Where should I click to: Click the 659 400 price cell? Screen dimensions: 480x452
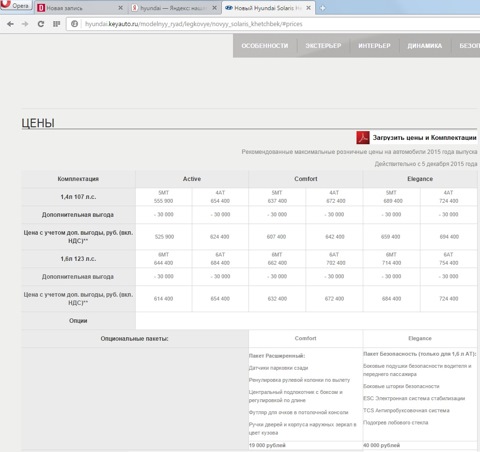coord(390,237)
